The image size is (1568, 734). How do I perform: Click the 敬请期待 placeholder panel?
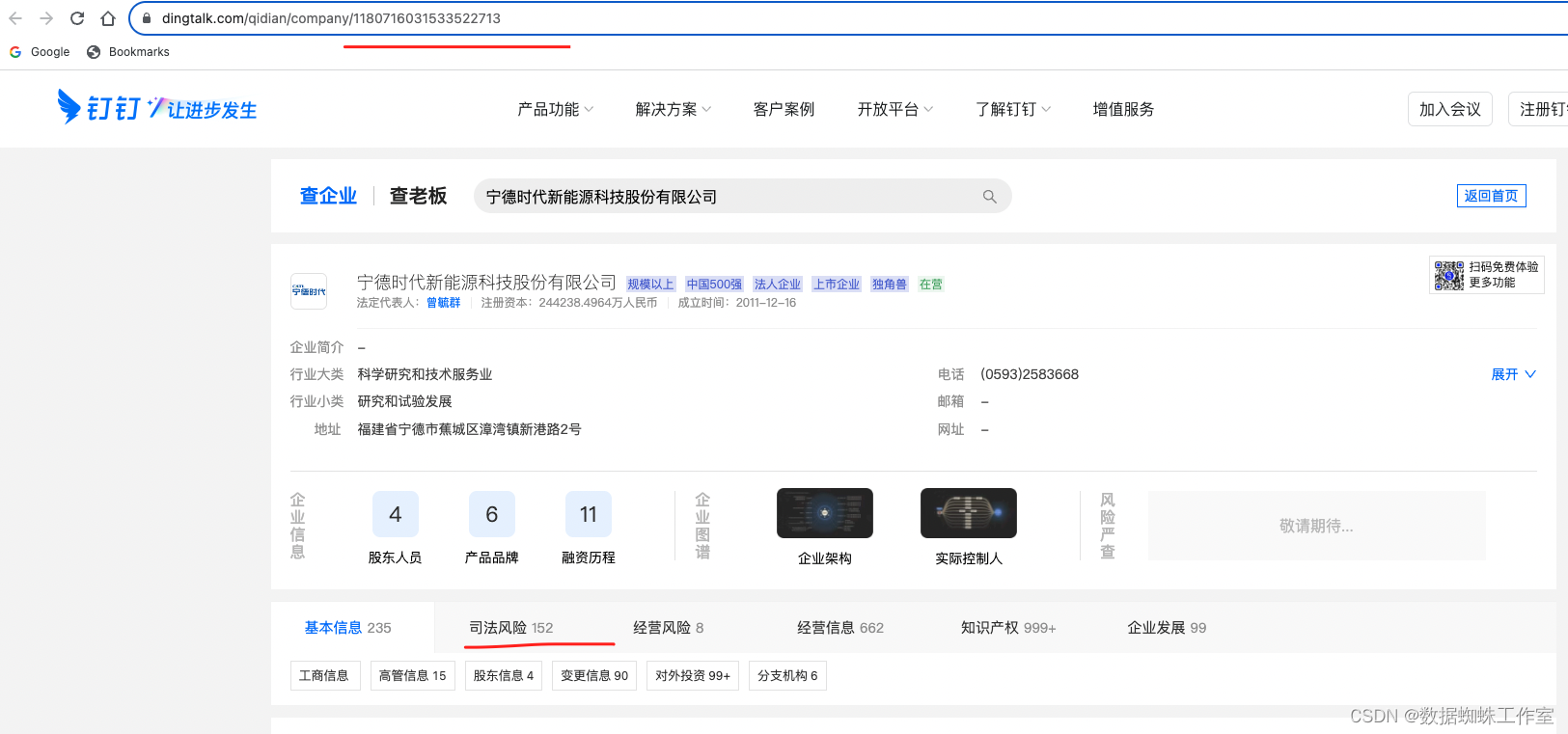pyautogui.click(x=1316, y=526)
